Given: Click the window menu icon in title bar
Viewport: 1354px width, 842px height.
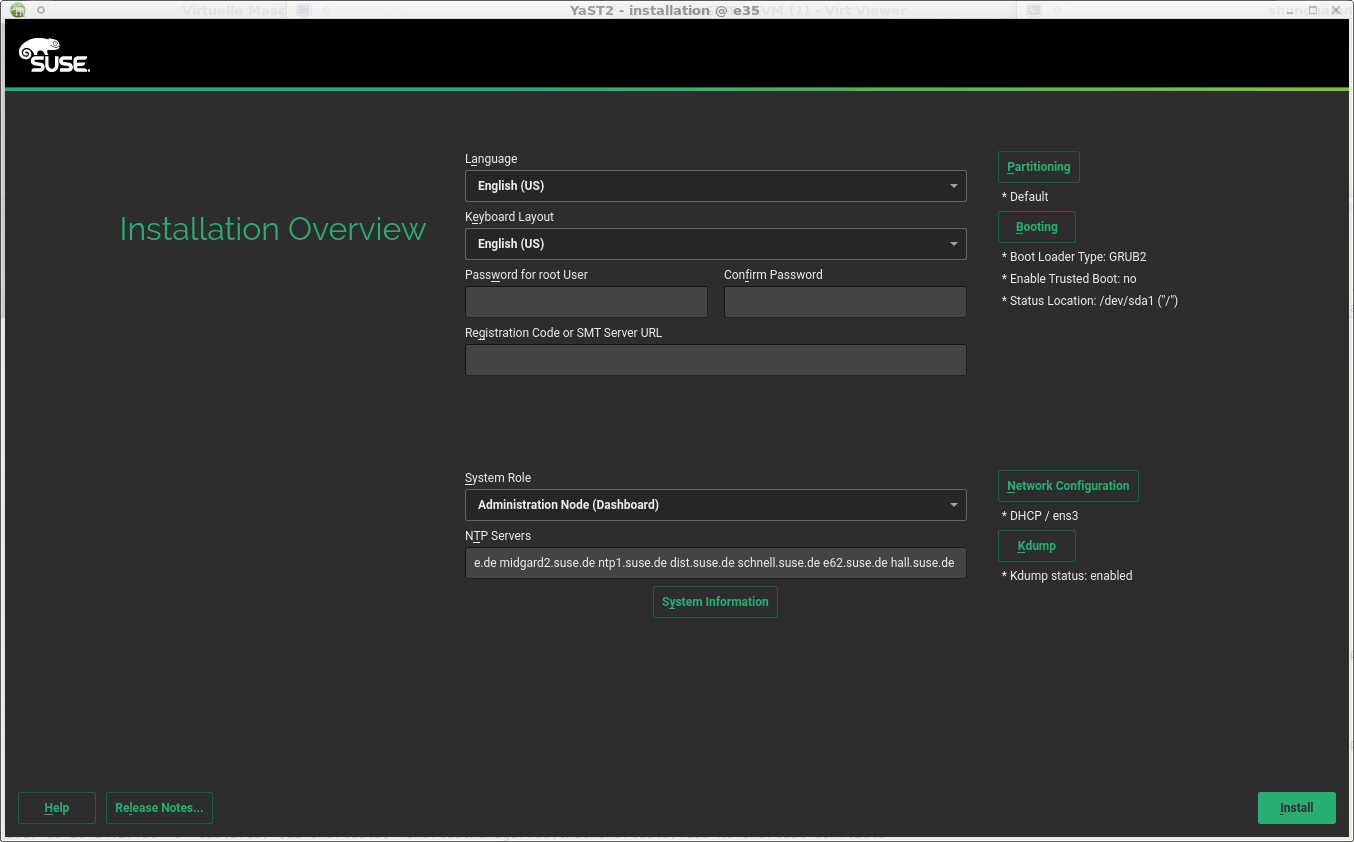Looking at the screenshot, I should pos(17,10).
